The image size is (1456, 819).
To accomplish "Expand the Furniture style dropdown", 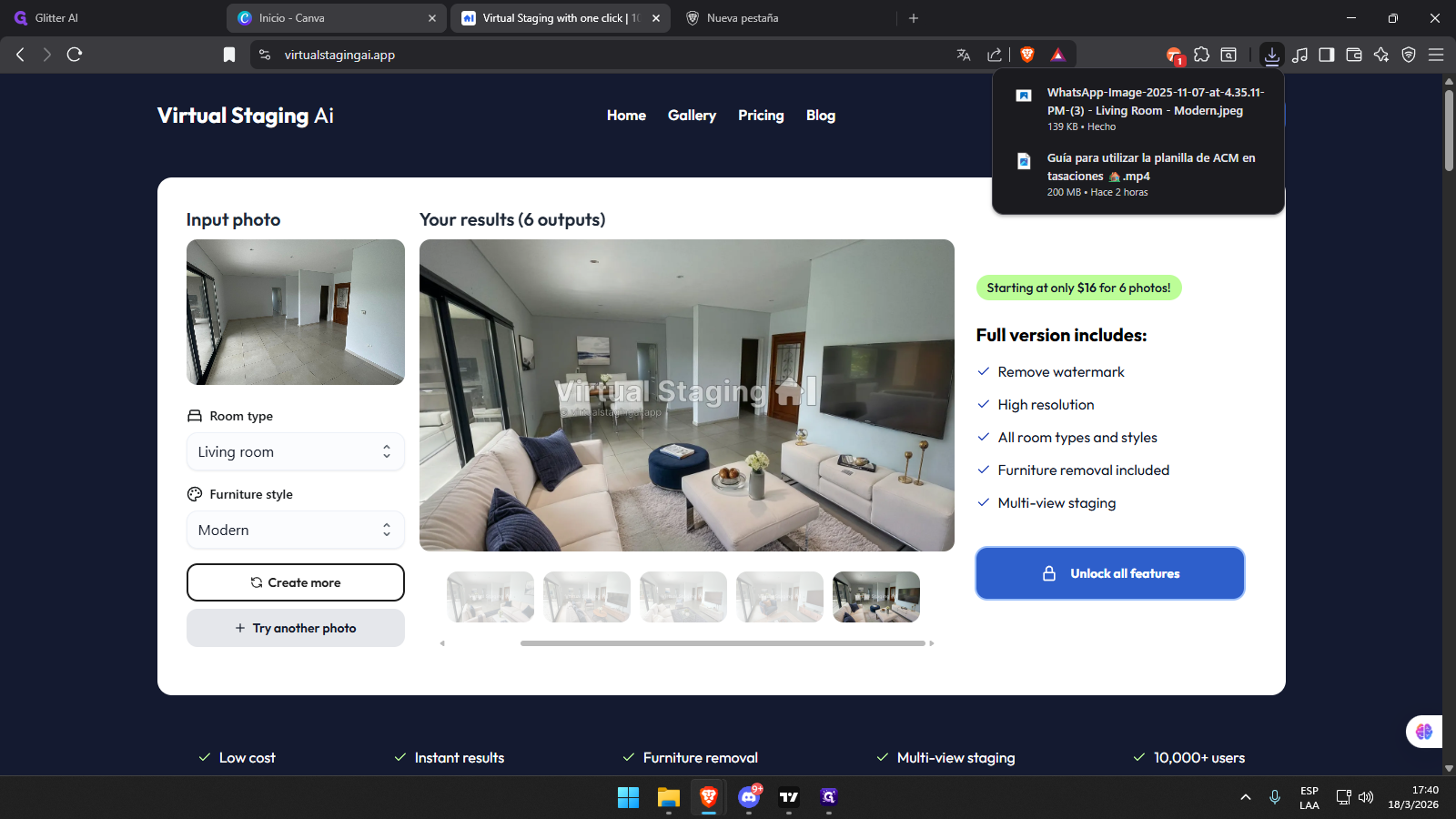I will [x=295, y=530].
